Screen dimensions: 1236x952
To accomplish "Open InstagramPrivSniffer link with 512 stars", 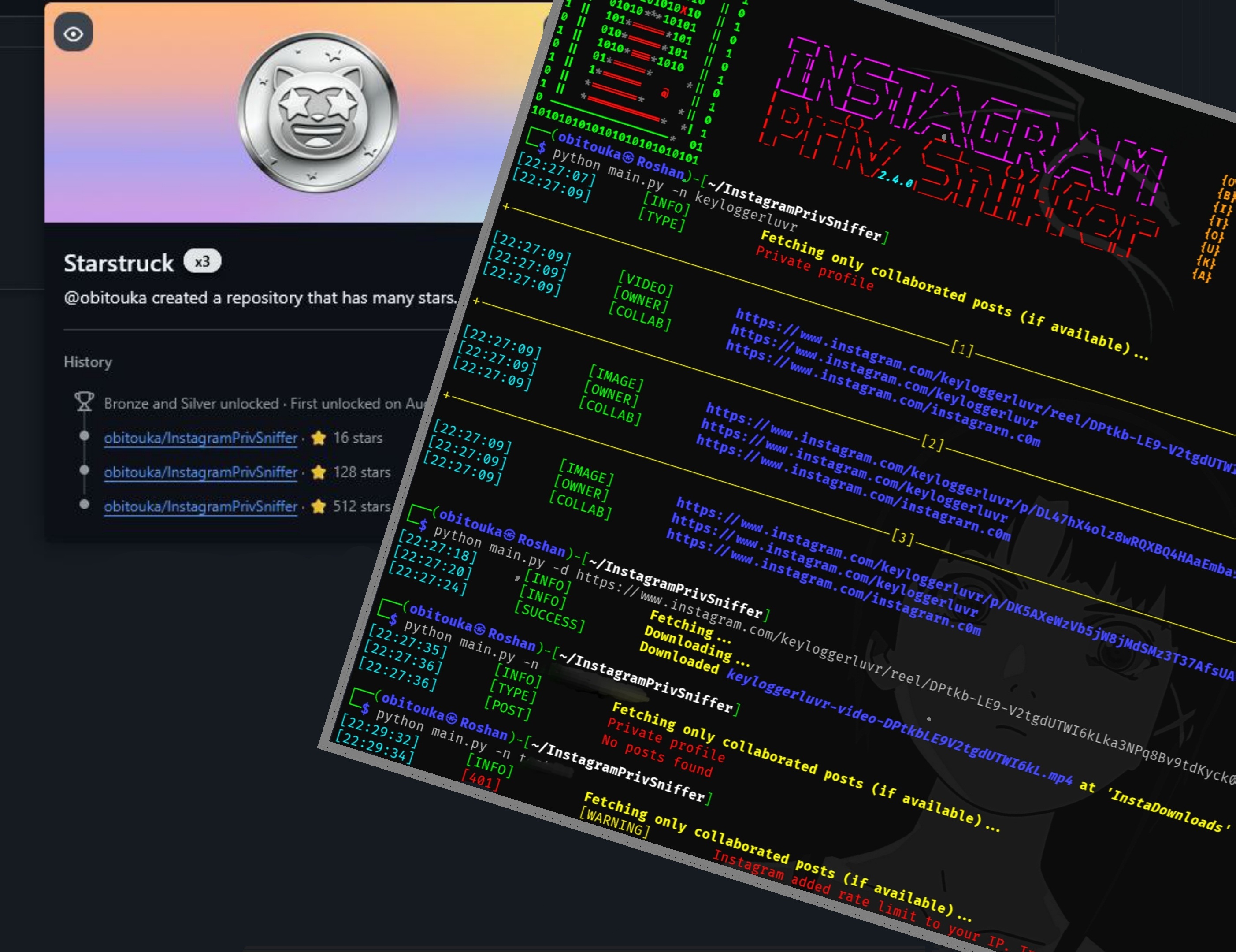I will (200, 506).
